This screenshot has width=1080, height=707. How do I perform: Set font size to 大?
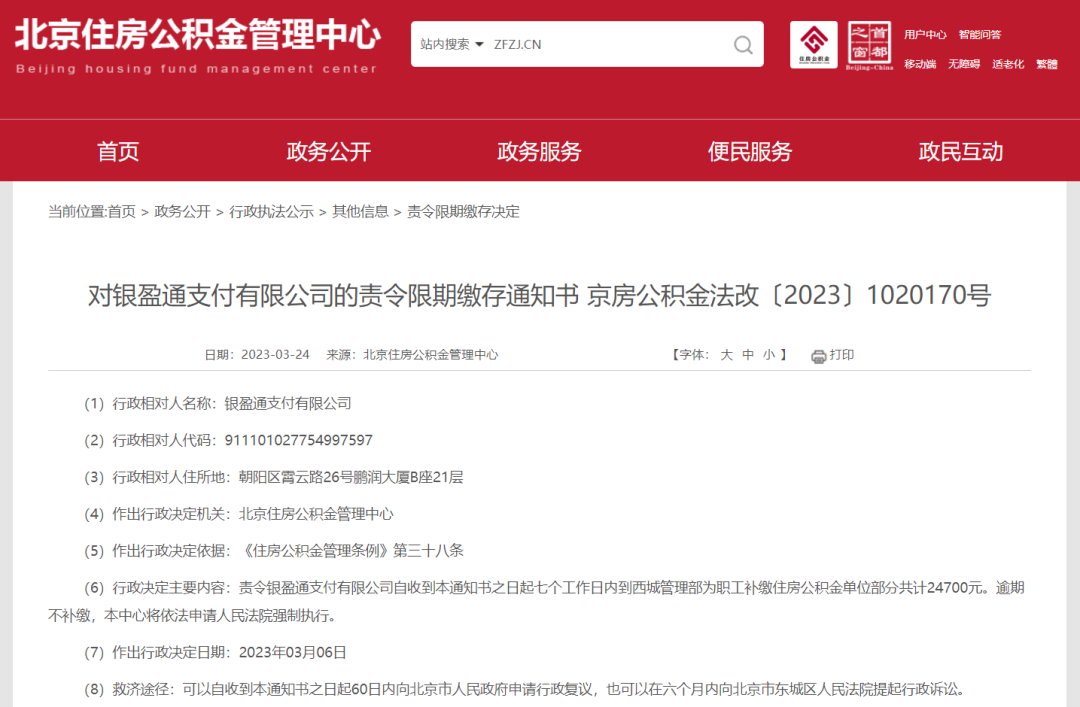tap(726, 355)
